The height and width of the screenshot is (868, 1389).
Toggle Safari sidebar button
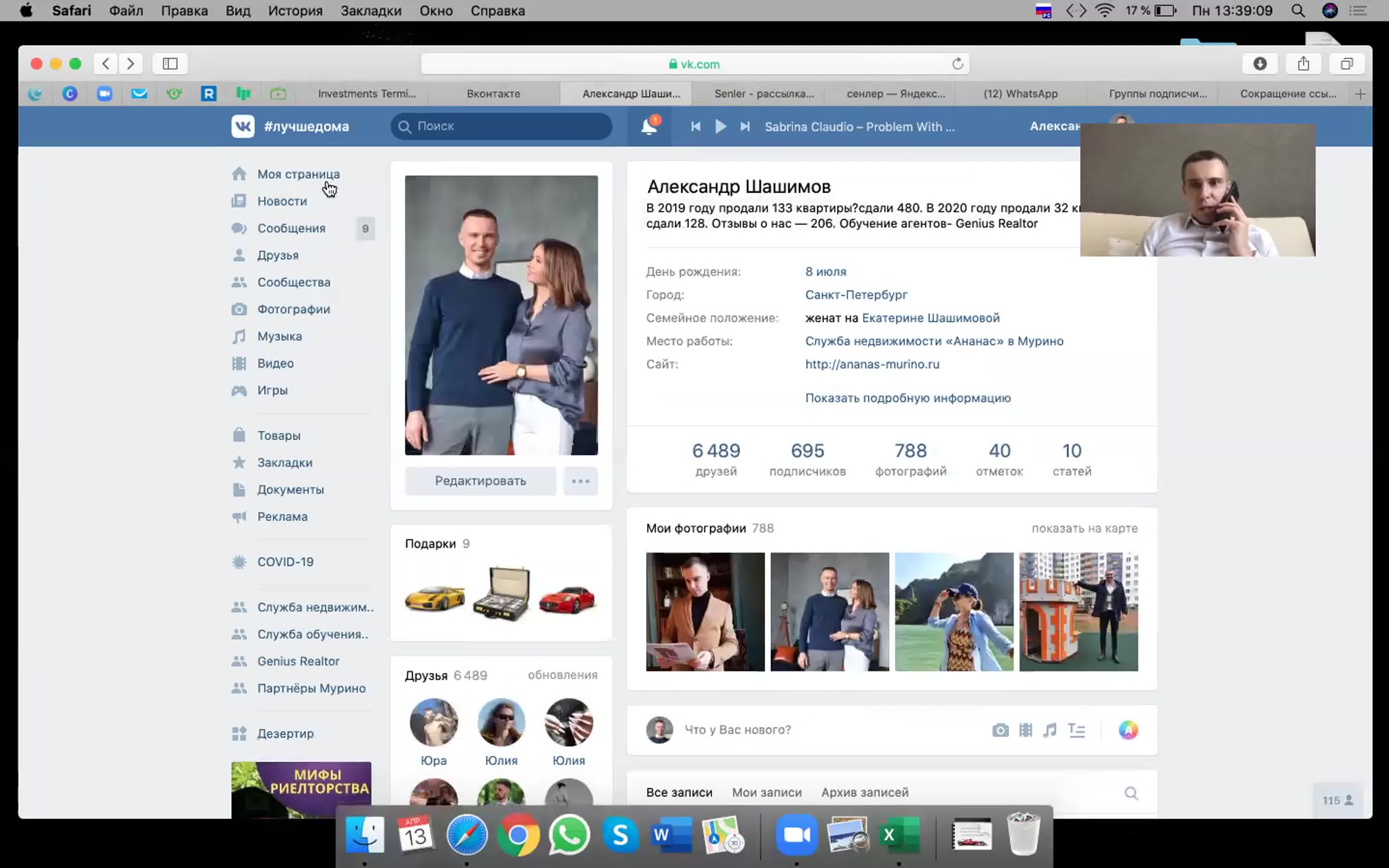click(170, 64)
